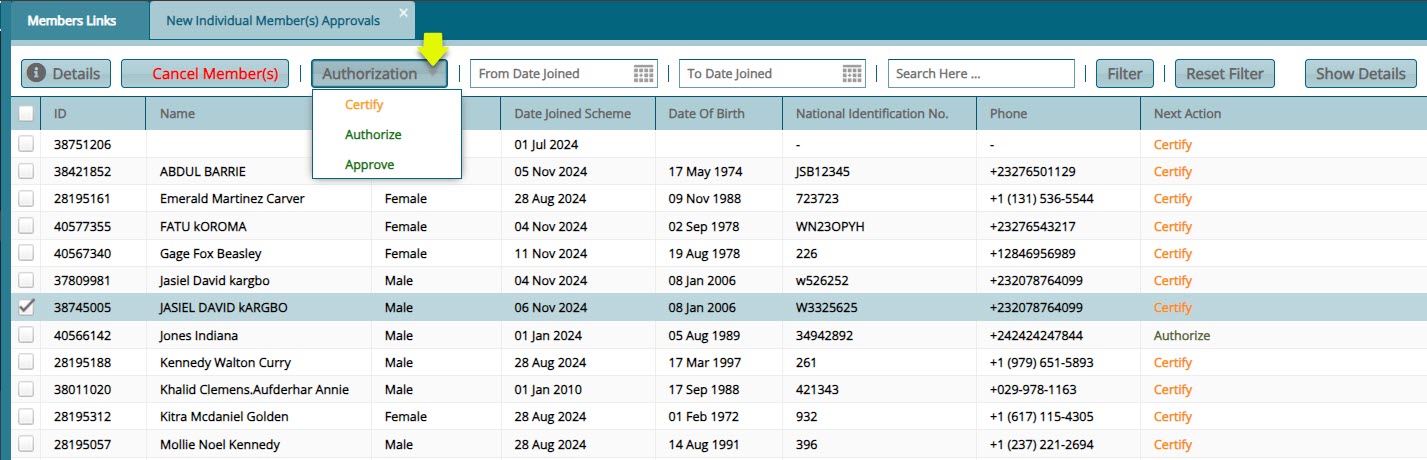Close the New Individual Member(s) Approvals tab
The height and width of the screenshot is (460, 1427).
pyautogui.click(x=403, y=13)
